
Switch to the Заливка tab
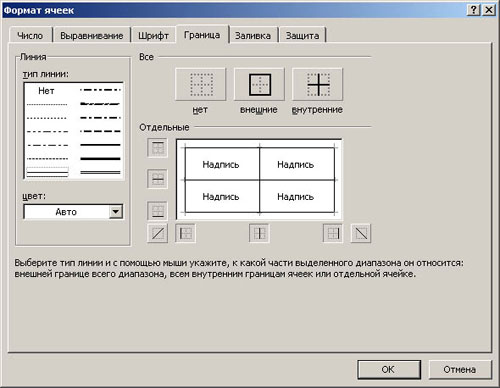[x=253, y=35]
